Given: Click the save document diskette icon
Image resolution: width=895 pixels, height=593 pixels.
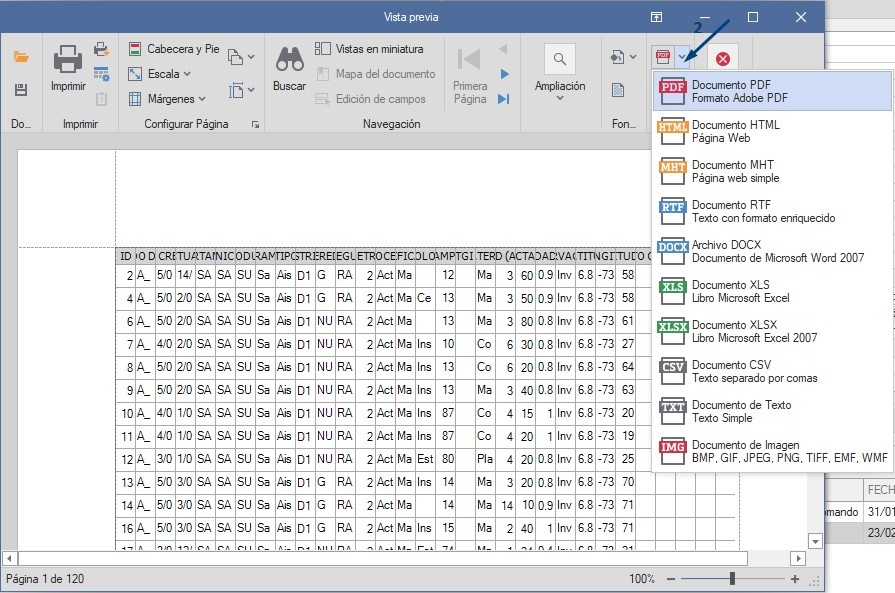Looking at the screenshot, I should click(21, 90).
